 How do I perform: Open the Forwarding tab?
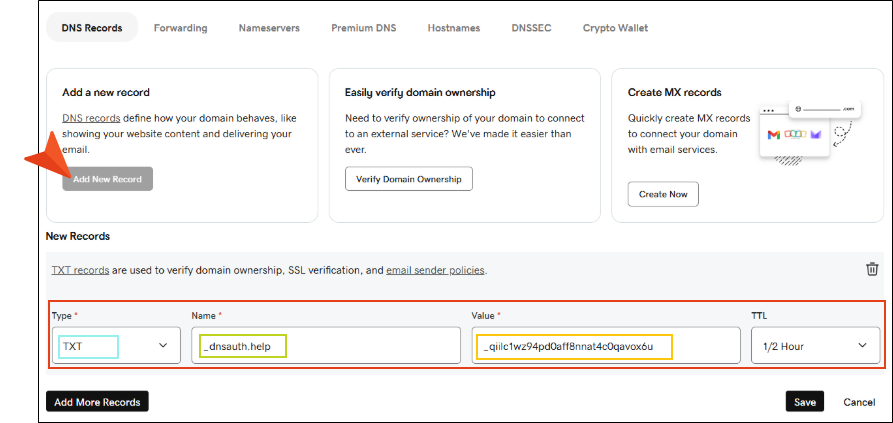coord(180,28)
